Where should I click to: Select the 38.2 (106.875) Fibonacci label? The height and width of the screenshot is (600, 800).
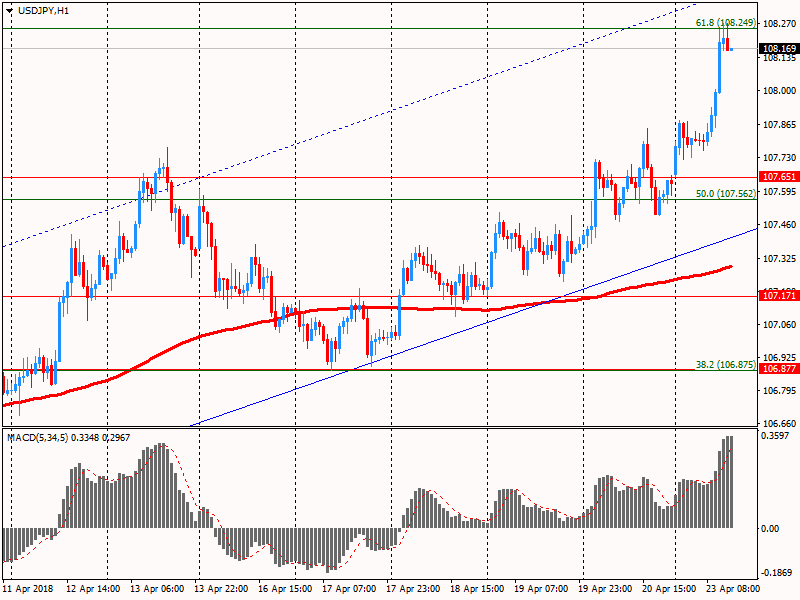726,365
